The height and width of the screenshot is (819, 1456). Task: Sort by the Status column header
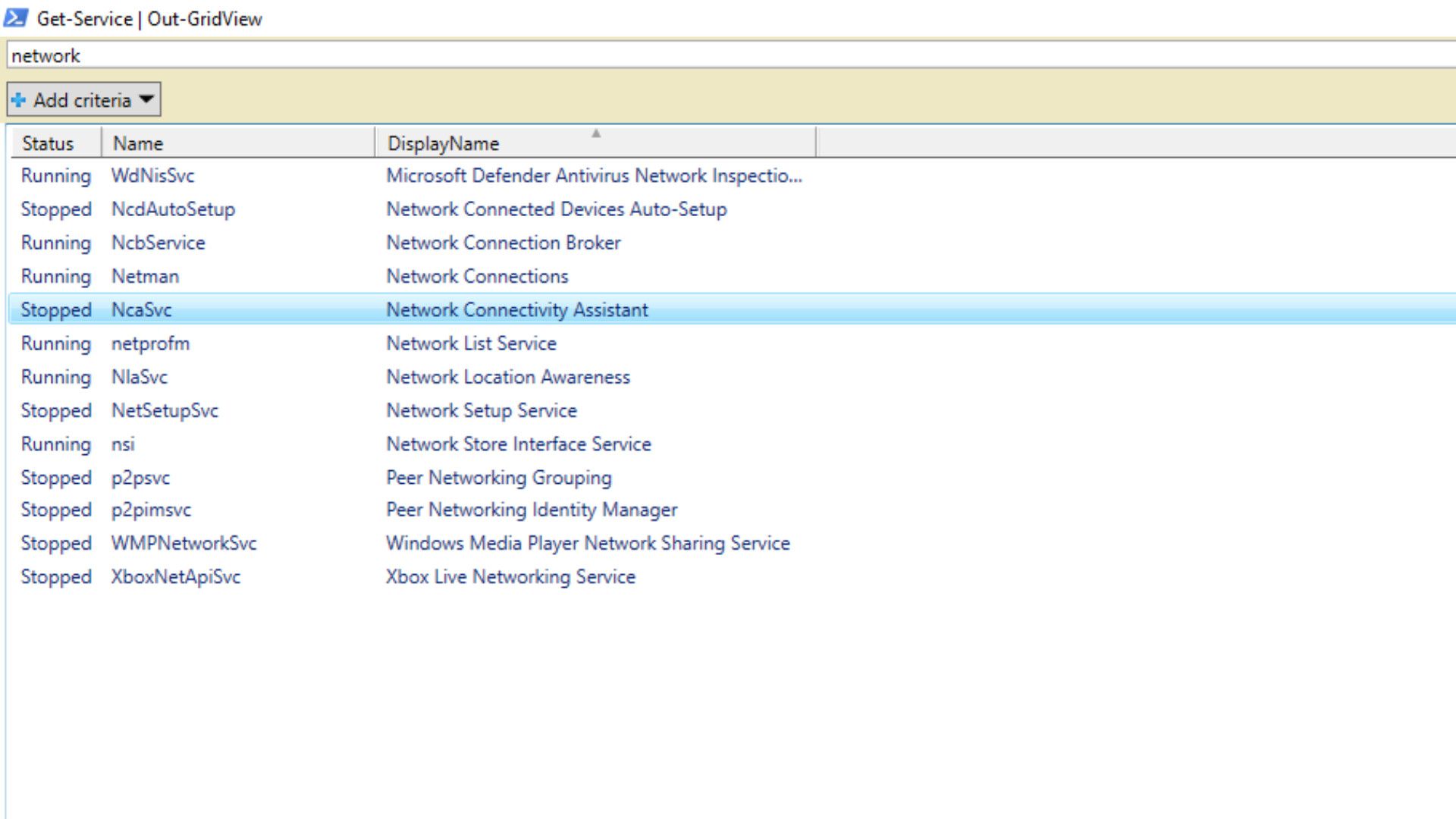pyautogui.click(x=55, y=143)
